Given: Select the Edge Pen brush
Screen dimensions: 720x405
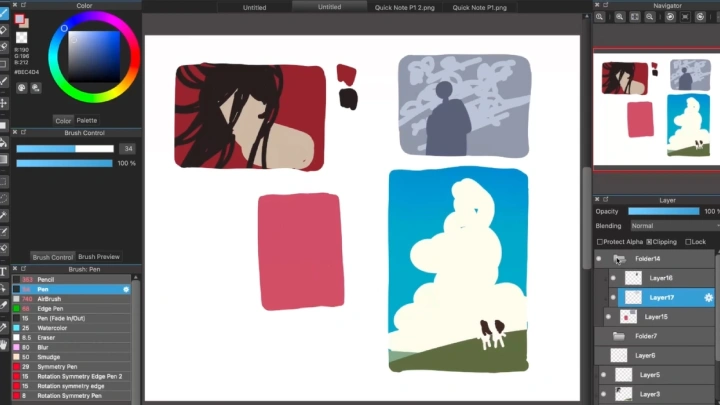Looking at the screenshot, I should [x=71, y=309].
